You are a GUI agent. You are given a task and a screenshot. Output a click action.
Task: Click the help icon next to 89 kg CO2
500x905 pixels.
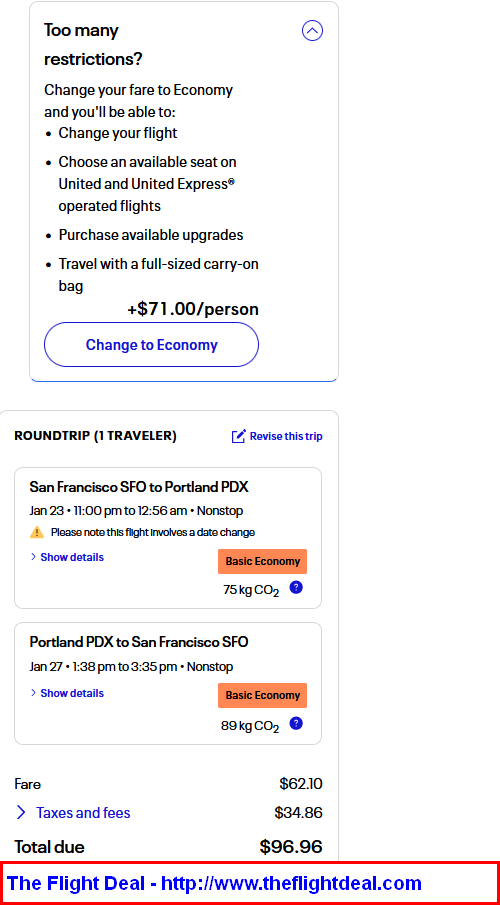[296, 723]
